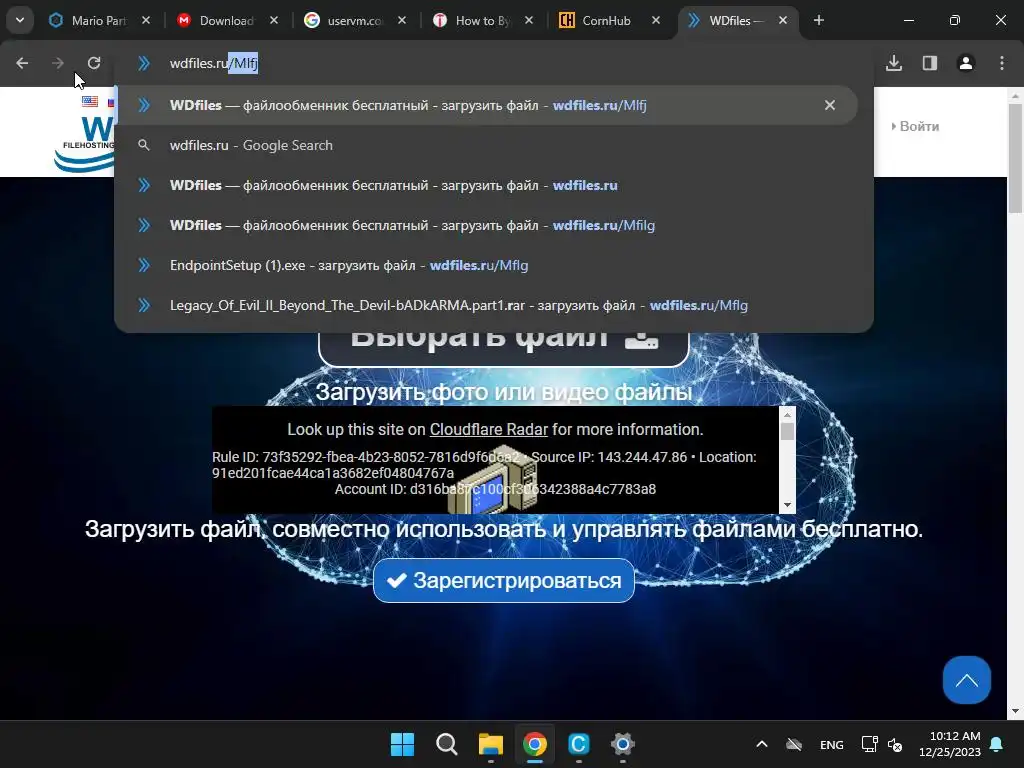
Task: Open the Chrome profile avatar
Action: point(966,63)
